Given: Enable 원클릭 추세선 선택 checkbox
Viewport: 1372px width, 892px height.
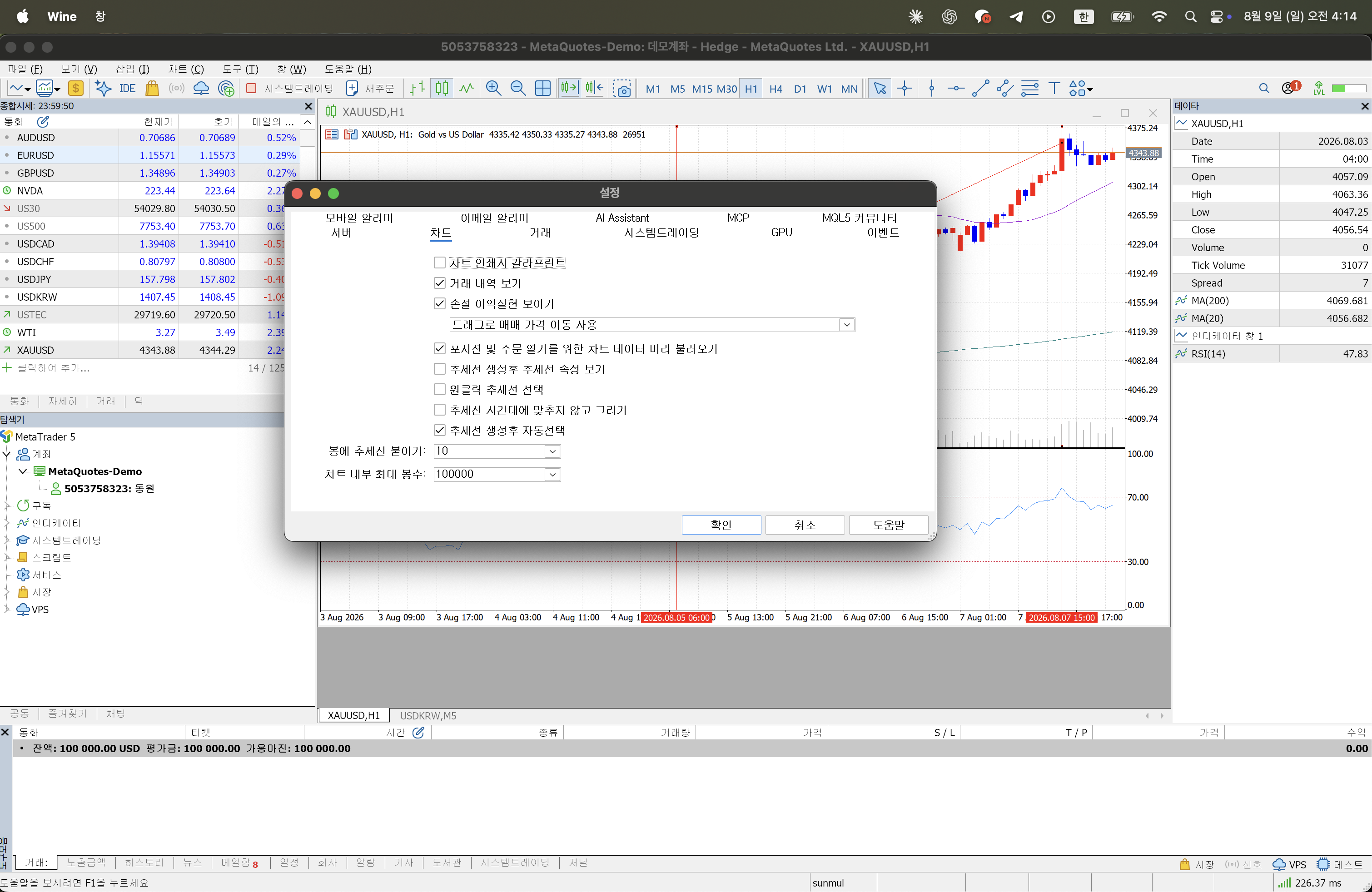Looking at the screenshot, I should click(x=439, y=390).
